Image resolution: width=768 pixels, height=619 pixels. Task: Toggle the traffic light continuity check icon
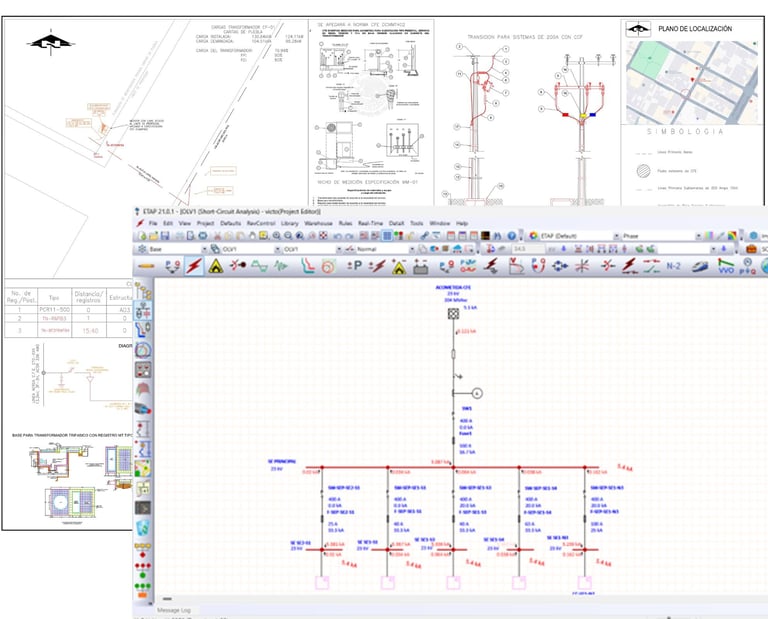pyautogui.click(x=398, y=236)
